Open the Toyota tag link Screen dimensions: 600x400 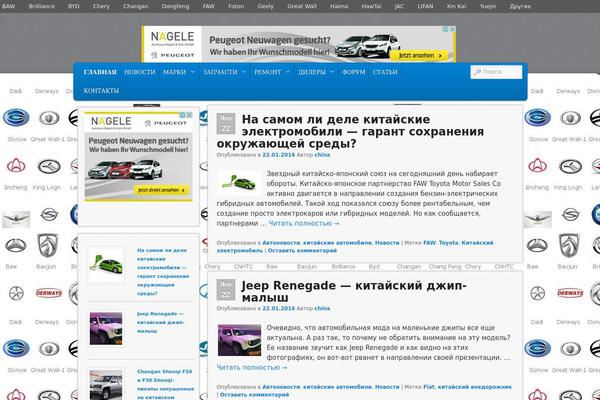(448, 243)
